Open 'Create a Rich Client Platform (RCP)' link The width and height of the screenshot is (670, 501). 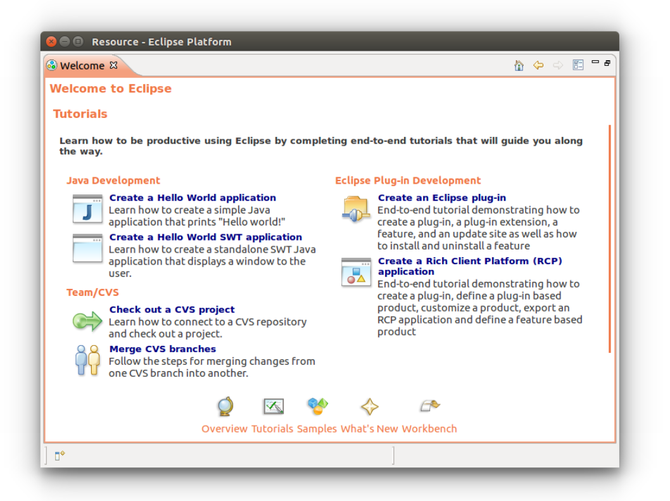470,266
